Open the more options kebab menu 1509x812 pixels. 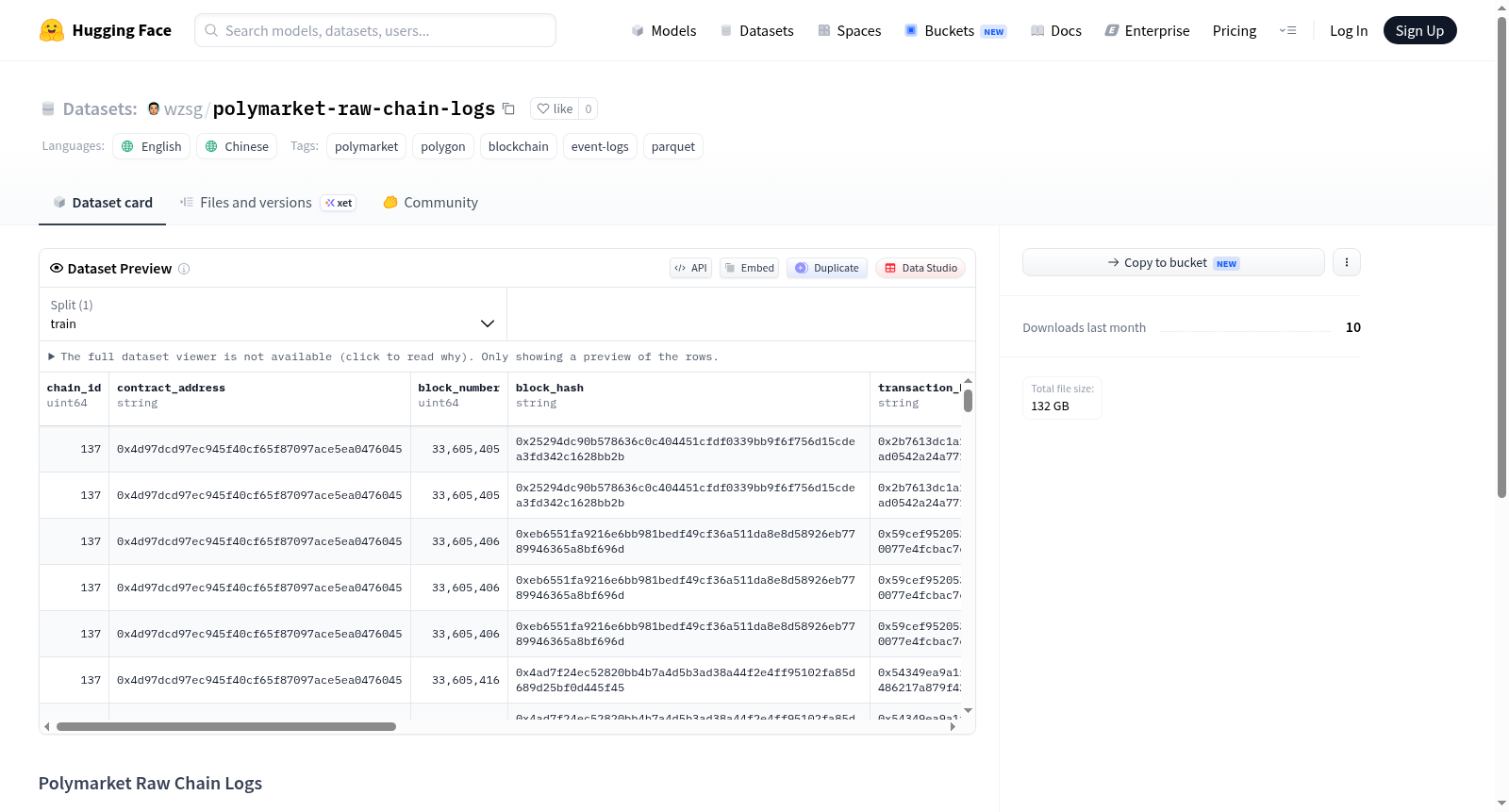click(x=1347, y=262)
